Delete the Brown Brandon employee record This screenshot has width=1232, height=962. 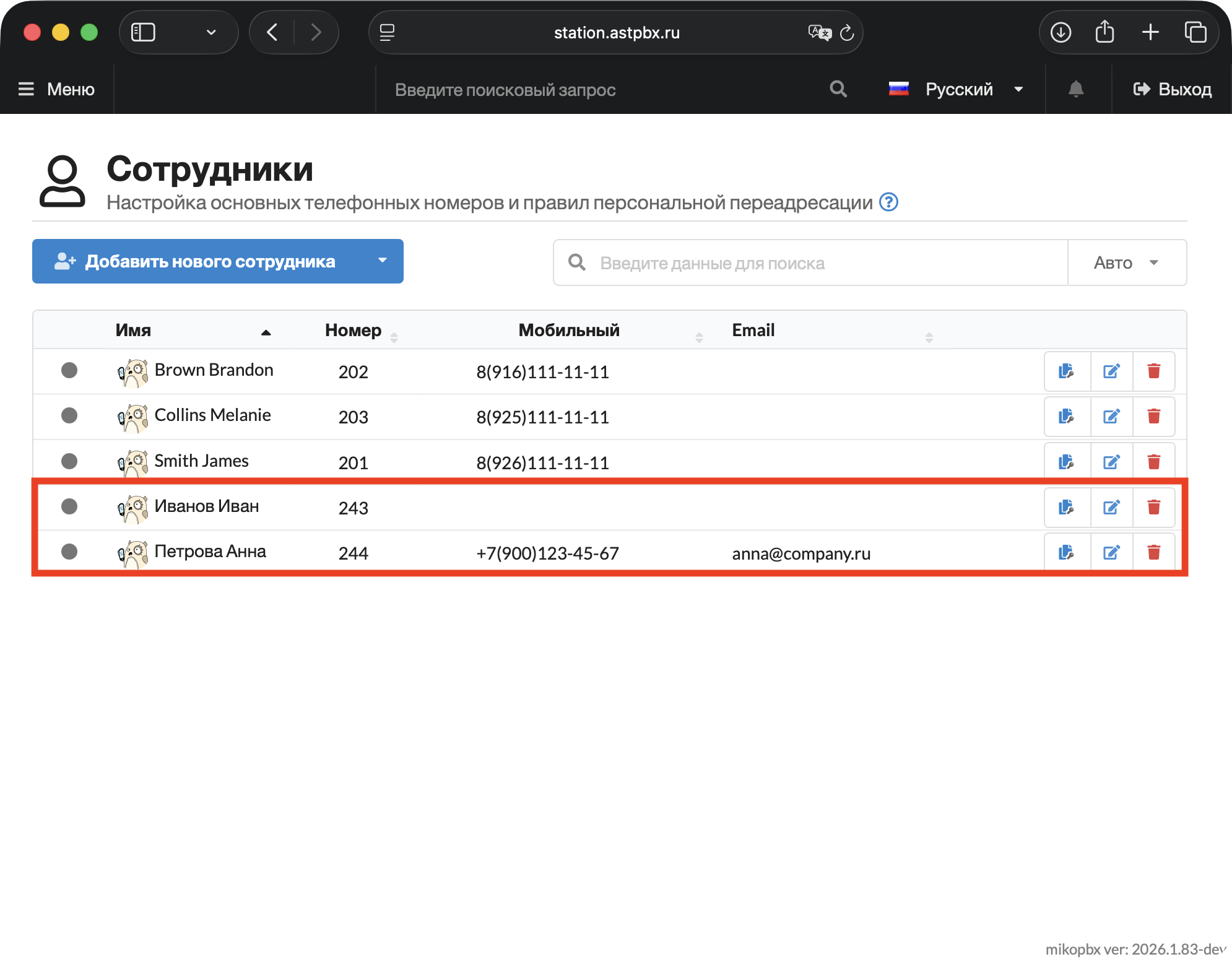click(1153, 371)
